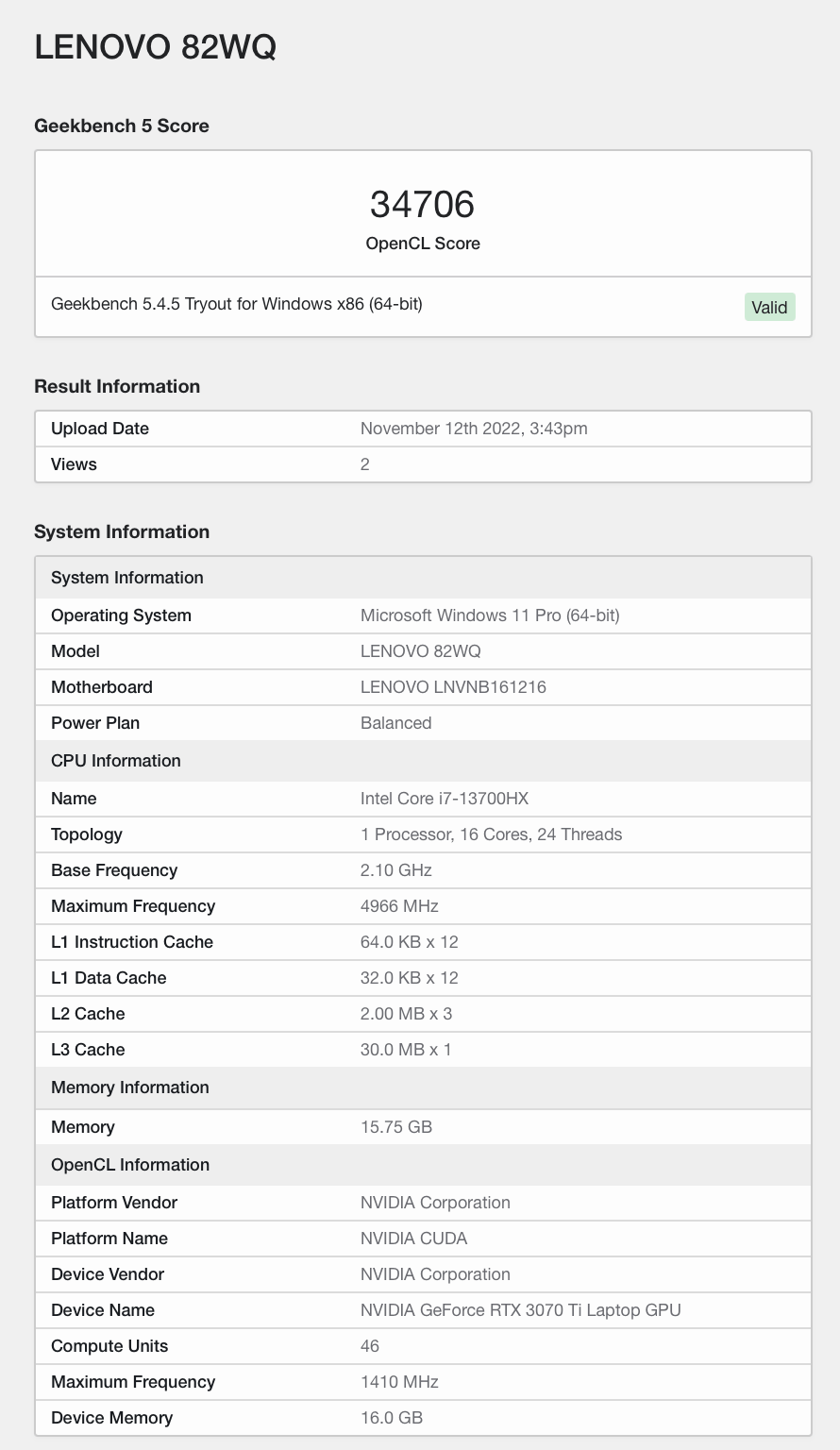Screen dimensions: 840x1450
Task: Click the Upload Date label
Action: 100,429
